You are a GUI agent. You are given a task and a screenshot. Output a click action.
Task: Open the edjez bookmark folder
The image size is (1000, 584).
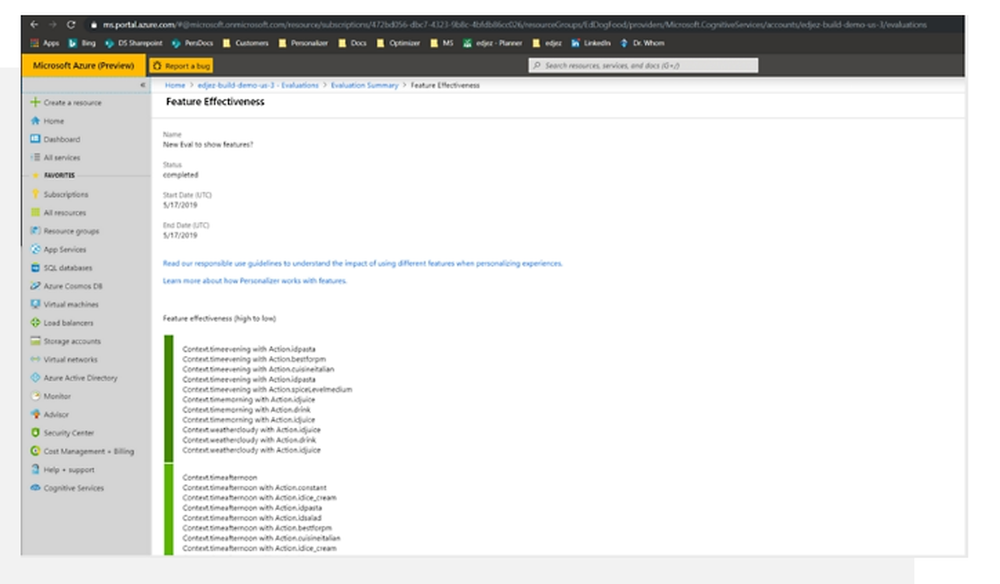(x=547, y=43)
